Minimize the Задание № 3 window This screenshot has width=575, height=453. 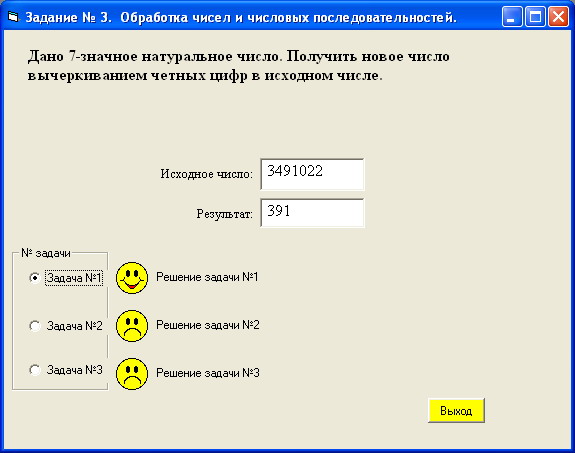coord(512,17)
